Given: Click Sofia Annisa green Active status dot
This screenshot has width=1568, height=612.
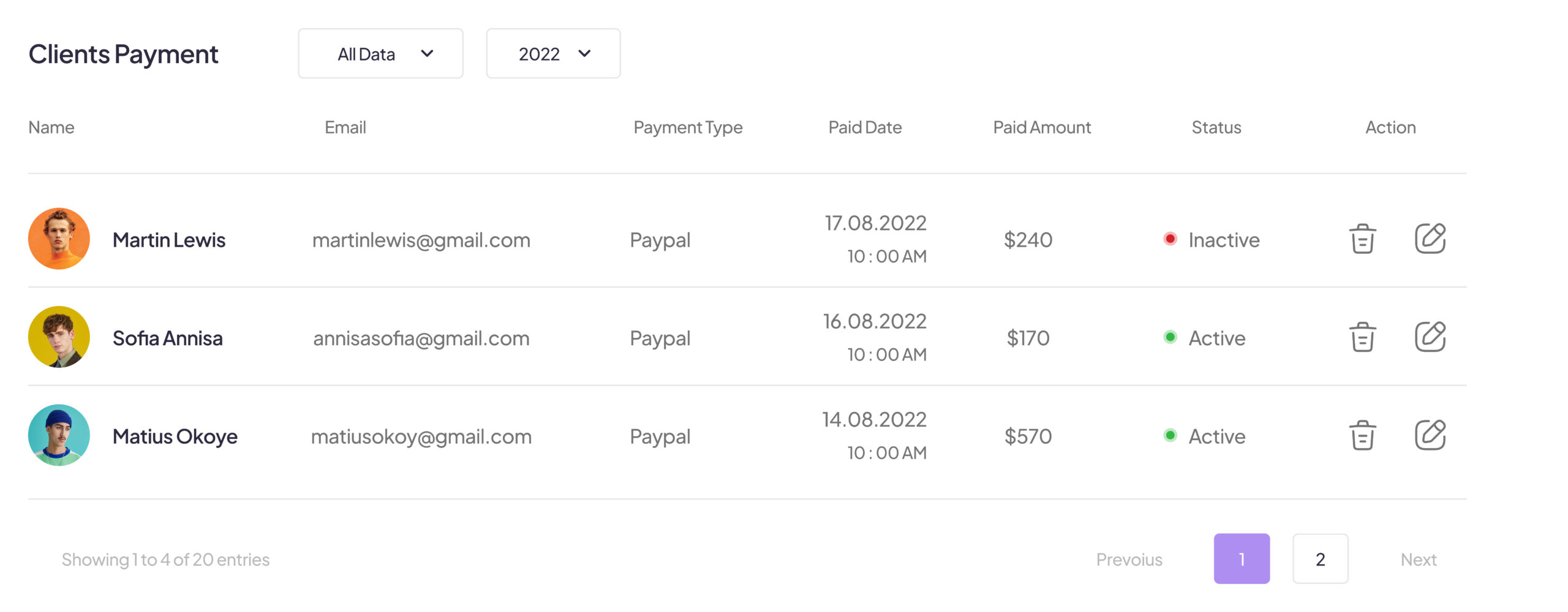Looking at the screenshot, I should coord(1170,337).
